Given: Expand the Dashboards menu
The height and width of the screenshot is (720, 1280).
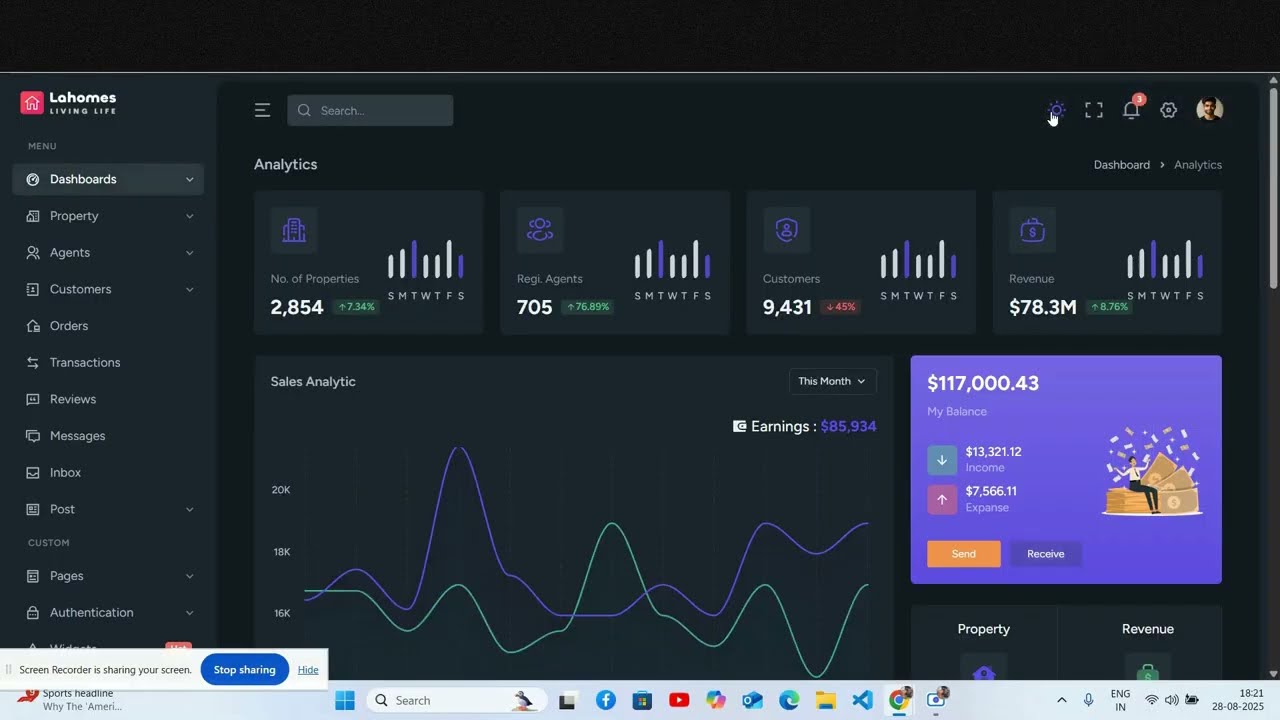Looking at the screenshot, I should tap(108, 179).
